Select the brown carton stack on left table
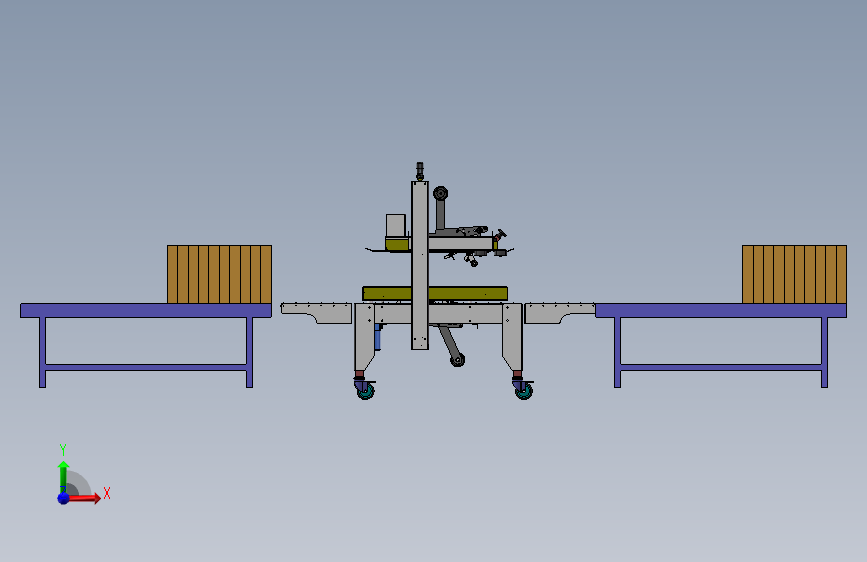Viewport: 867px width, 562px height. click(220, 274)
